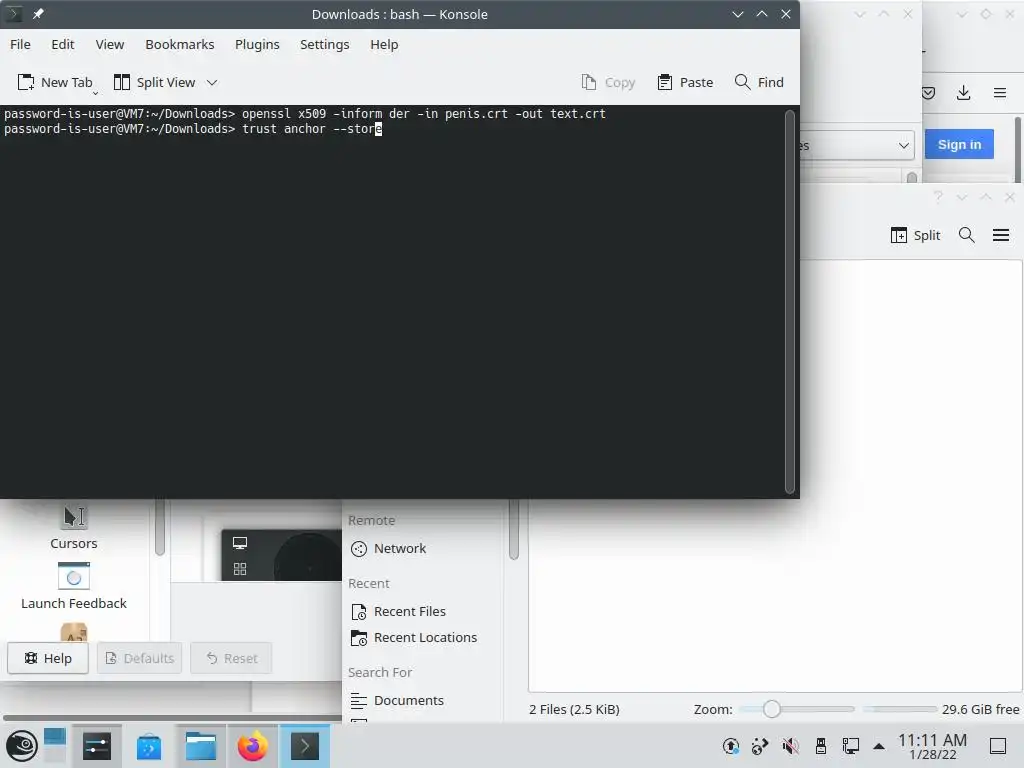Open the openSUSE application launcher
The height and width of the screenshot is (768, 1024).
point(22,746)
